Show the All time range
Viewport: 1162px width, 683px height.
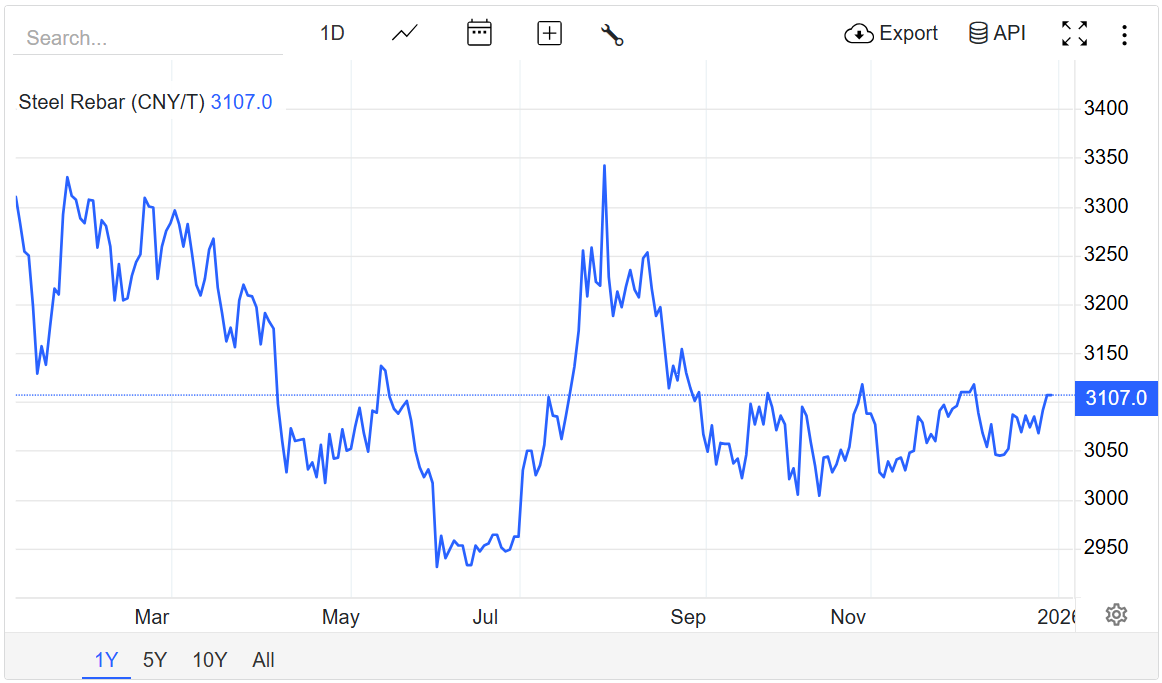(263, 659)
